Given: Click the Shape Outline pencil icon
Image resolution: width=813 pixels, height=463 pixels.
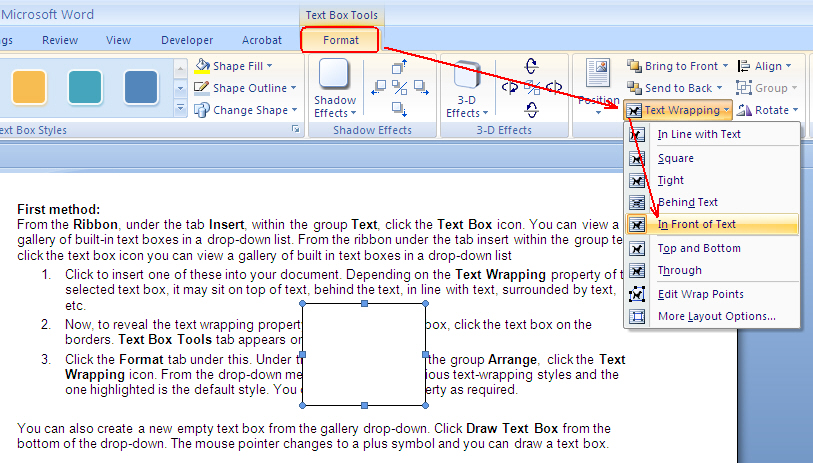Looking at the screenshot, I should pos(202,88).
